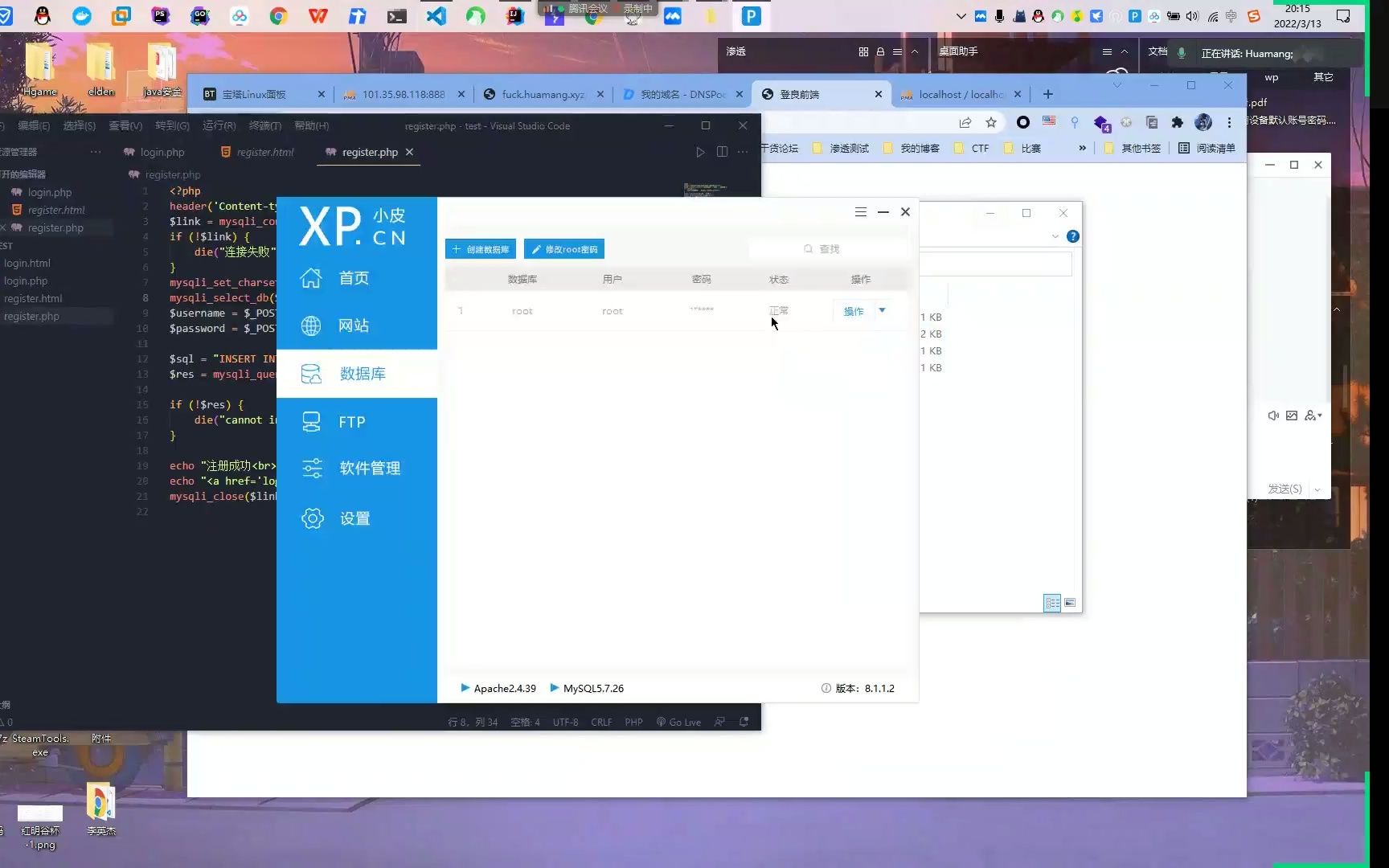Viewport: 1389px width, 868px height.
Task: Open the Chrome three-dot menu
Action: point(1229,122)
